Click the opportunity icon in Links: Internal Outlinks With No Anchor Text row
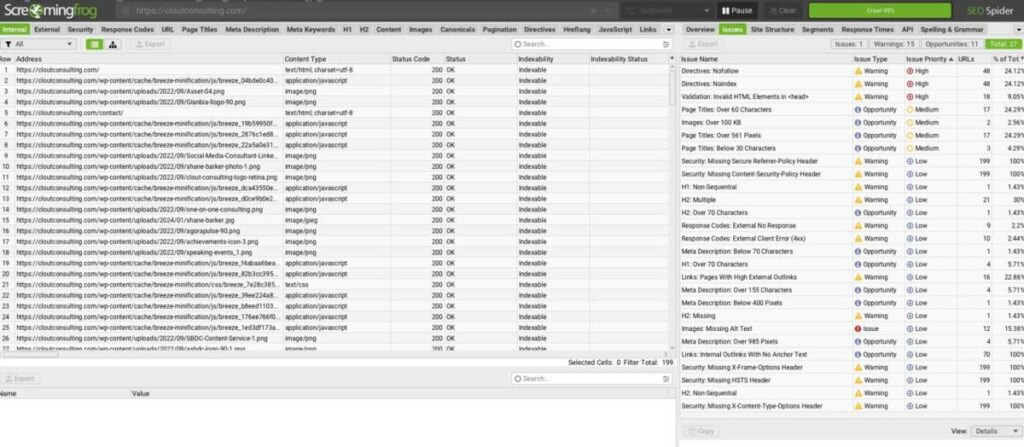 (858, 355)
